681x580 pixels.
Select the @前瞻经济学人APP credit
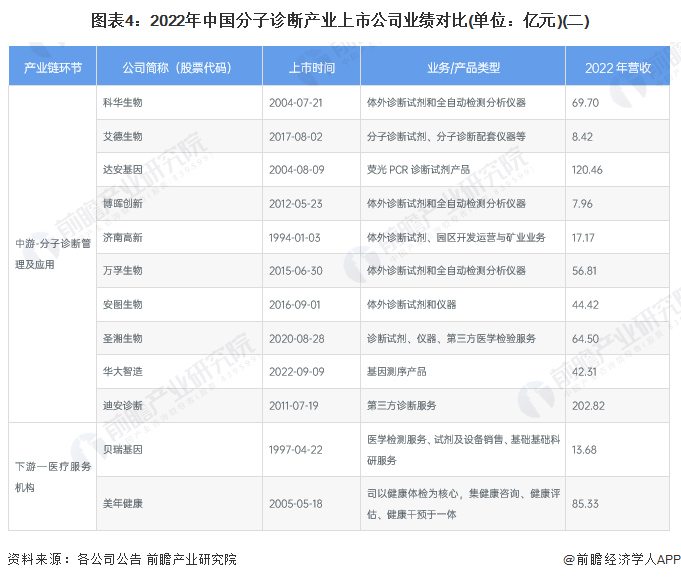tap(621, 559)
